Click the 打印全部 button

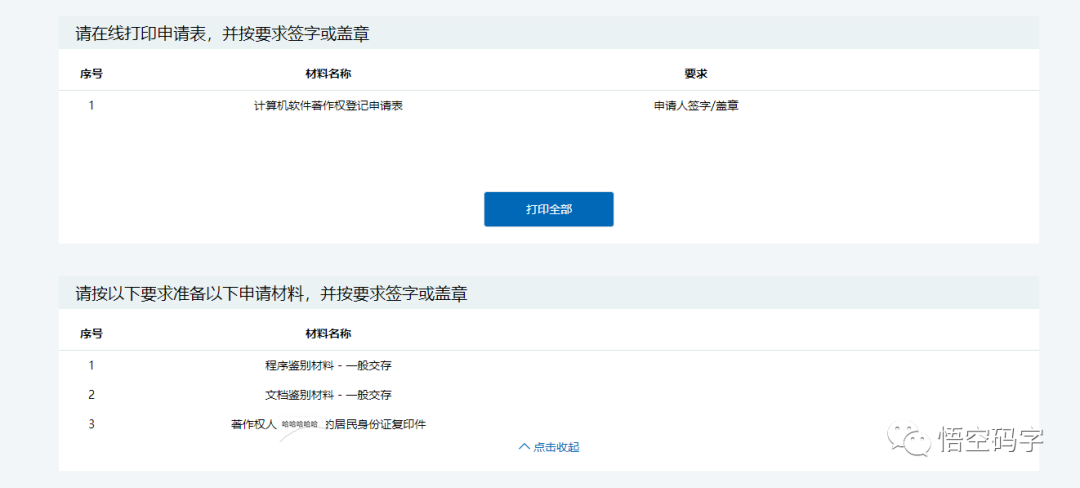548,209
